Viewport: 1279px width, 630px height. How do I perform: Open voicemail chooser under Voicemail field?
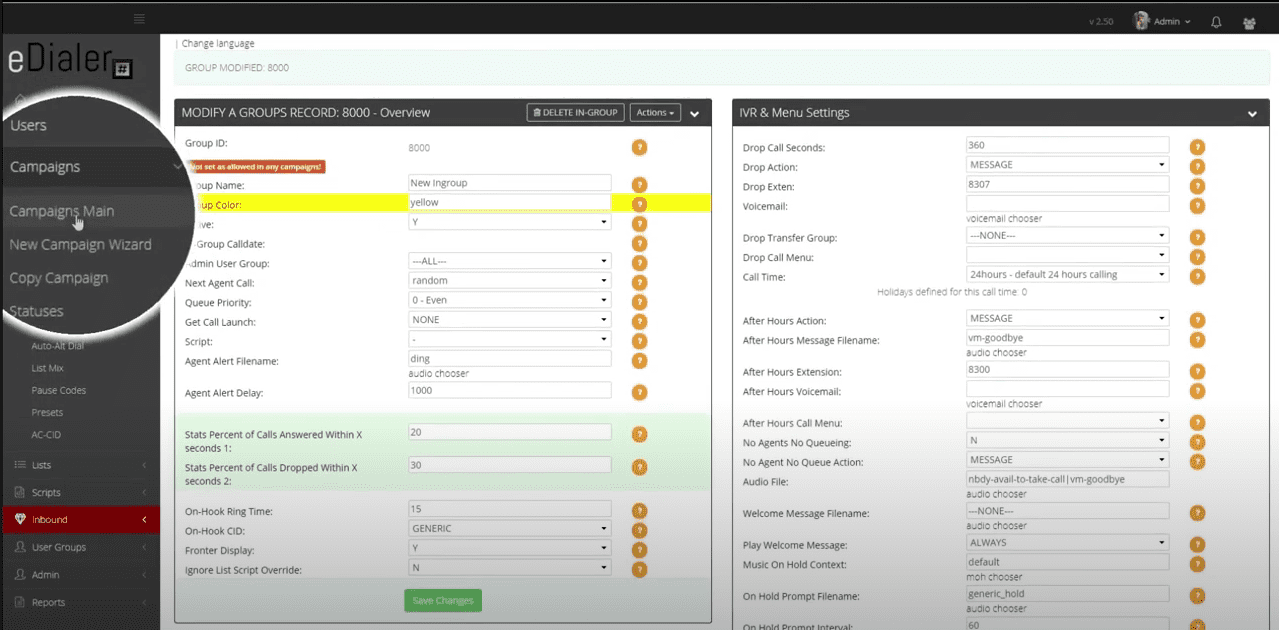coord(1004,218)
